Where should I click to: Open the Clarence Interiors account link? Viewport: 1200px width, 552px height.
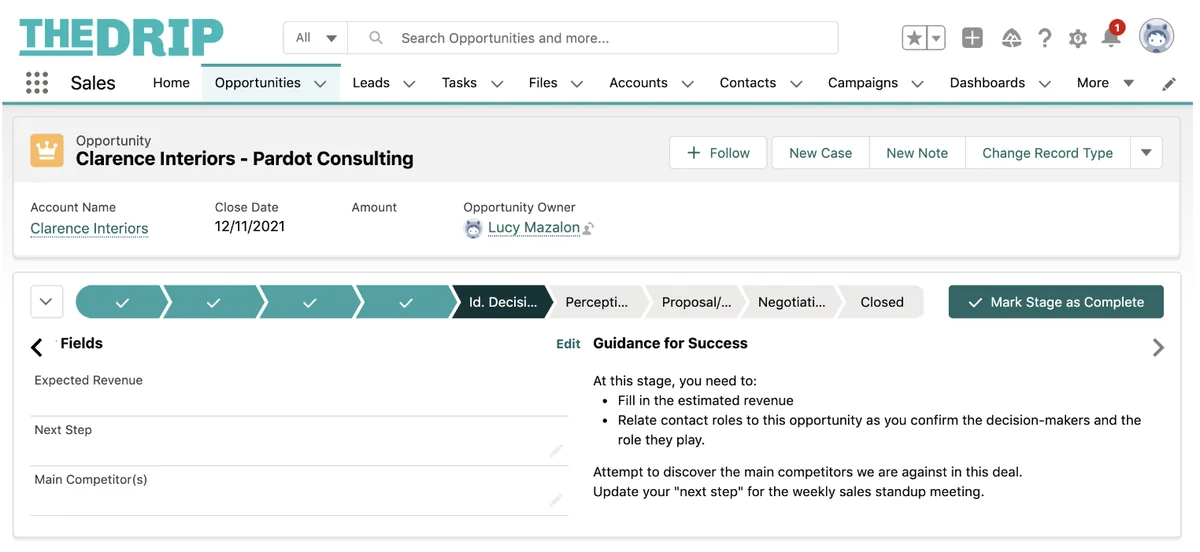click(89, 228)
